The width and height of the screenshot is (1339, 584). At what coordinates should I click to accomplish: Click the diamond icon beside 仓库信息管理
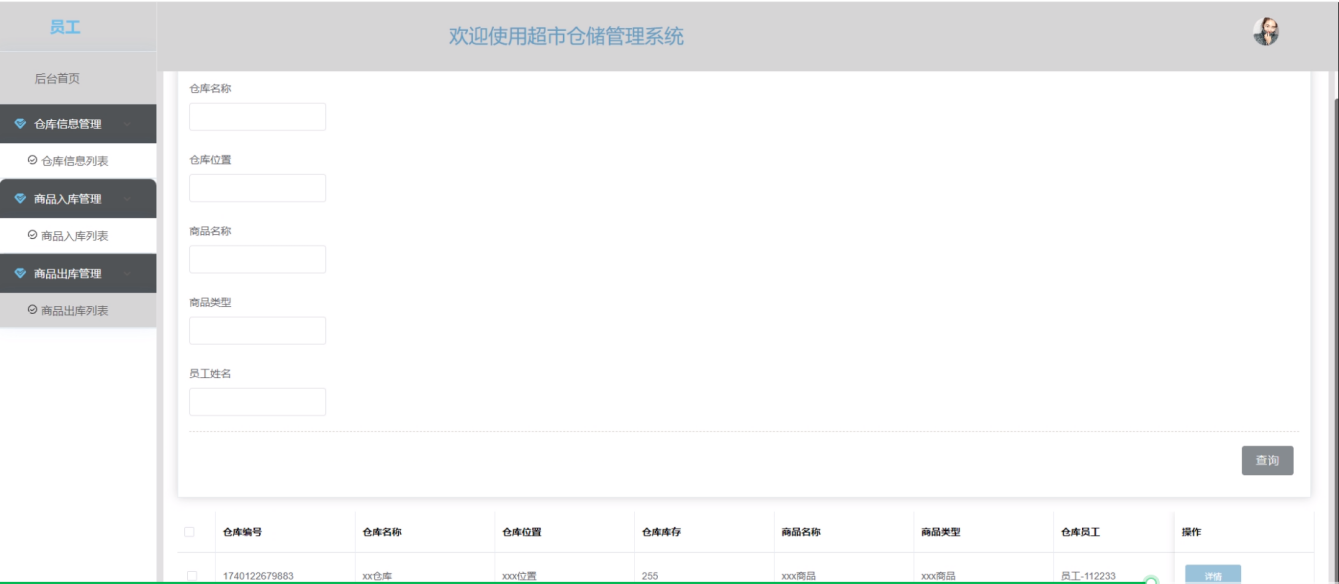(21, 124)
